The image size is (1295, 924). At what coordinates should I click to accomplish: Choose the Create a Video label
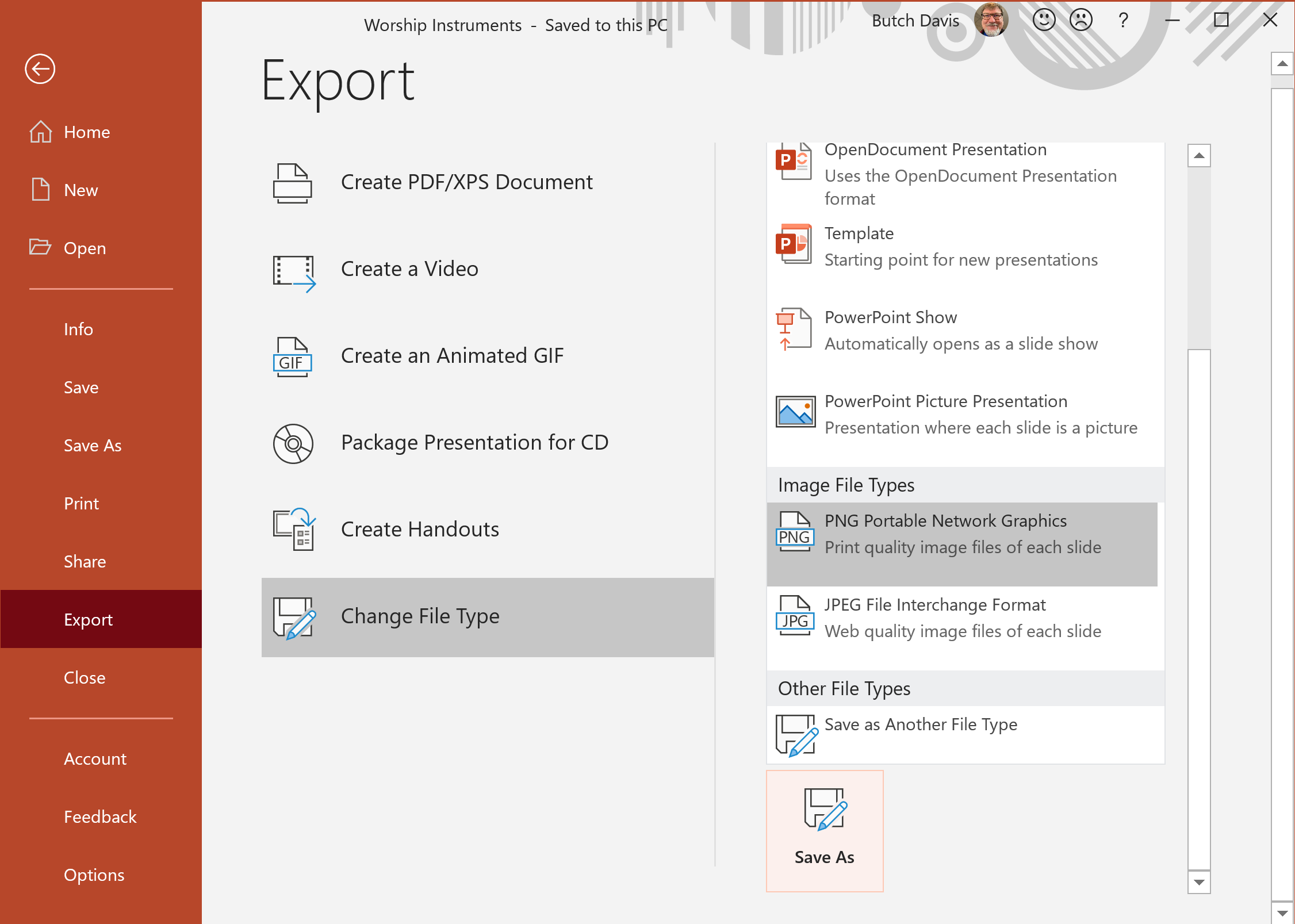click(x=409, y=269)
